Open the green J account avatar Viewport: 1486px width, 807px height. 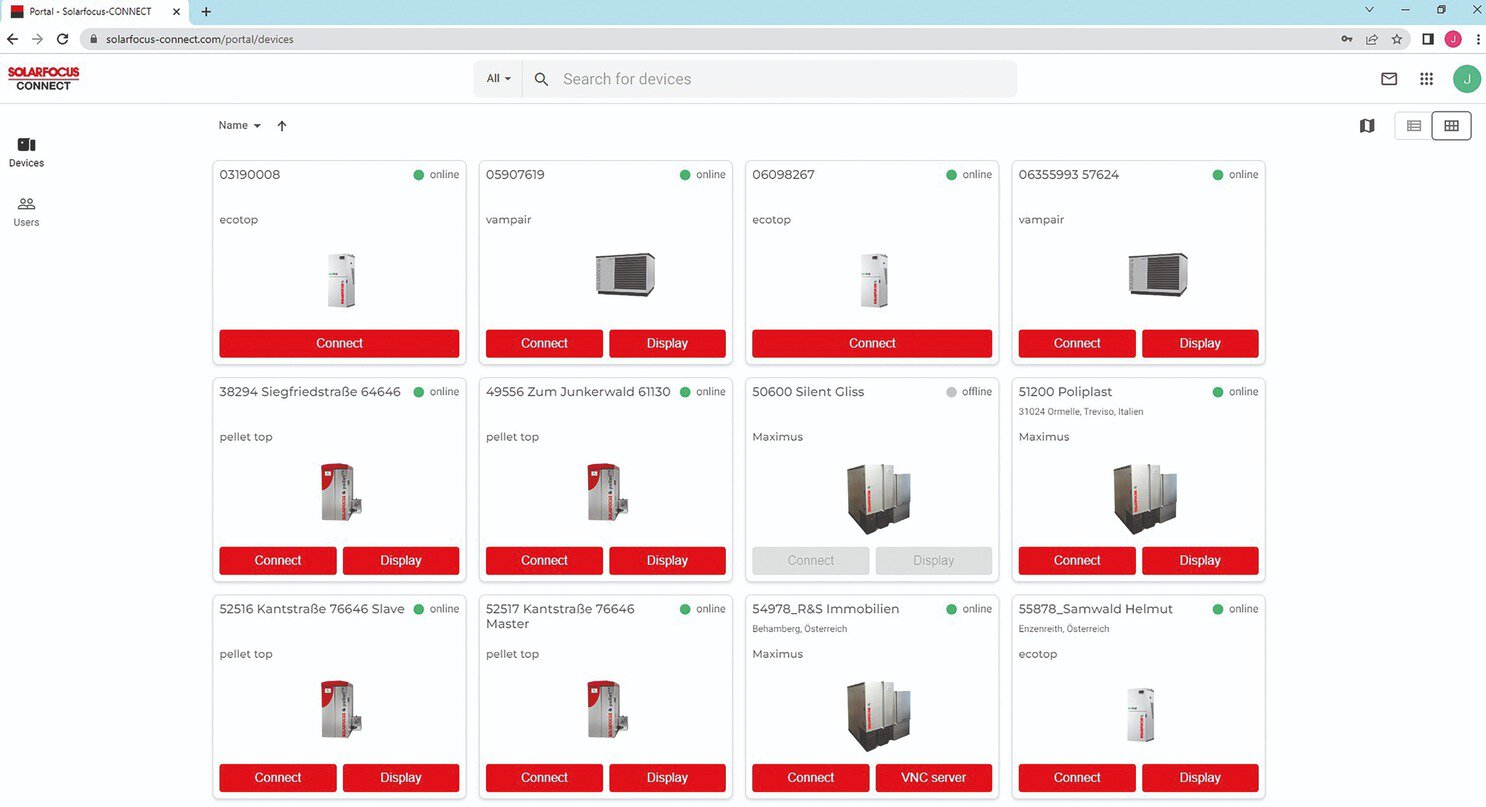(1467, 79)
